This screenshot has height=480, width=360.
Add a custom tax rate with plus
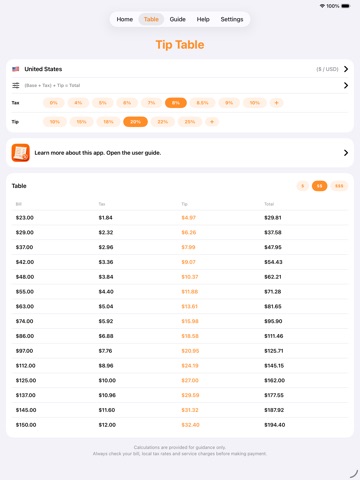pos(276,103)
